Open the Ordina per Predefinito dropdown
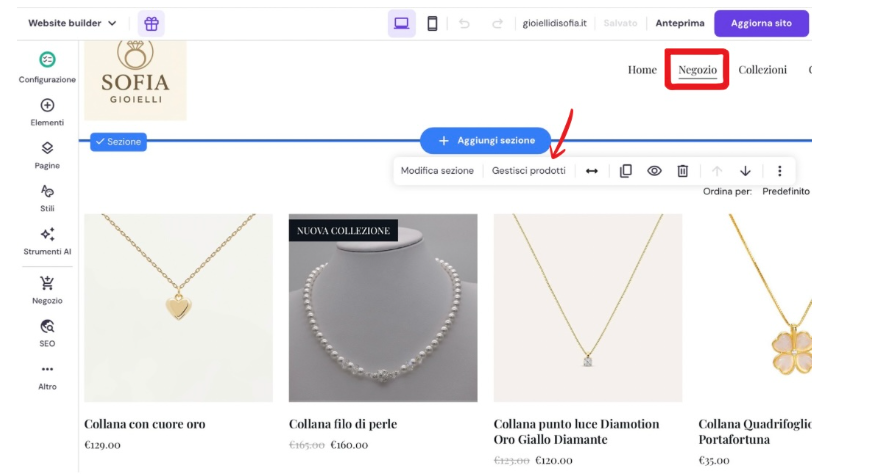The height and width of the screenshot is (474, 878). pyautogui.click(x=785, y=191)
